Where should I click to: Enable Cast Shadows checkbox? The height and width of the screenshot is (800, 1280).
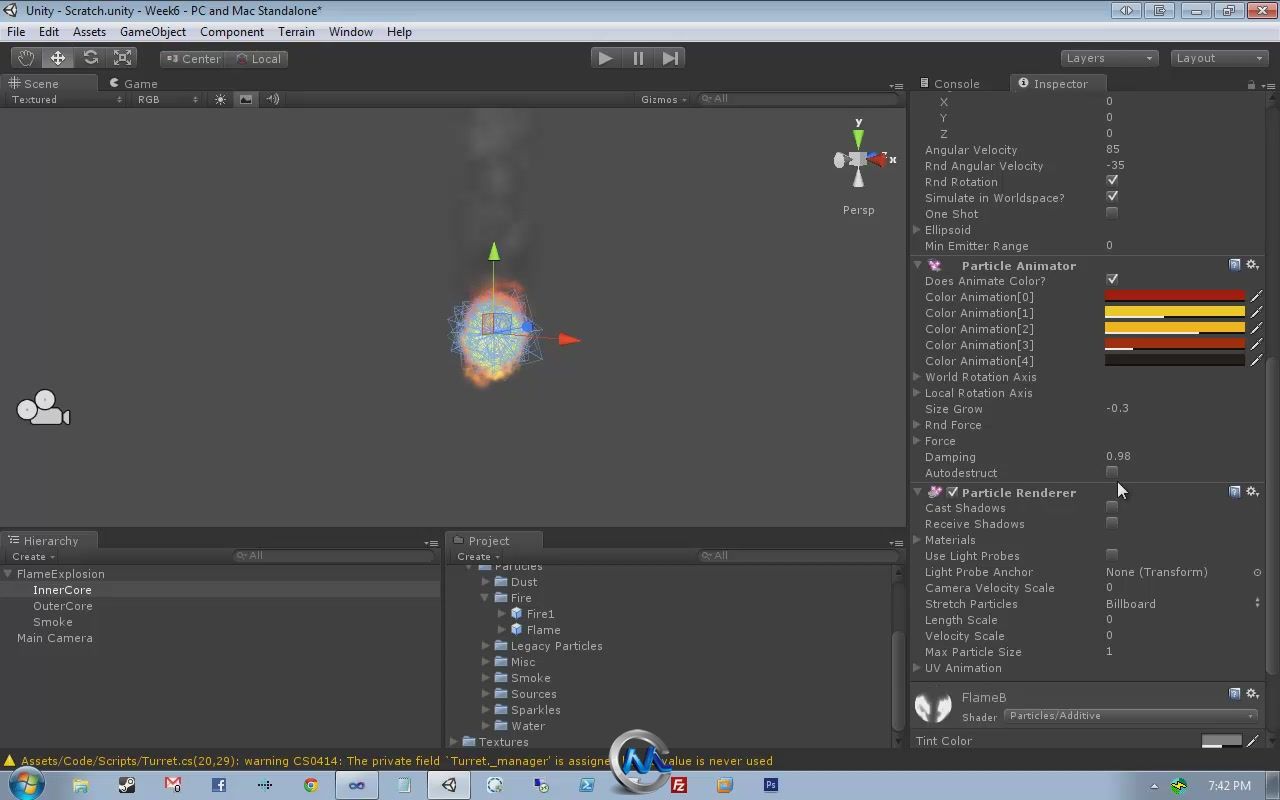pyautogui.click(x=1112, y=507)
